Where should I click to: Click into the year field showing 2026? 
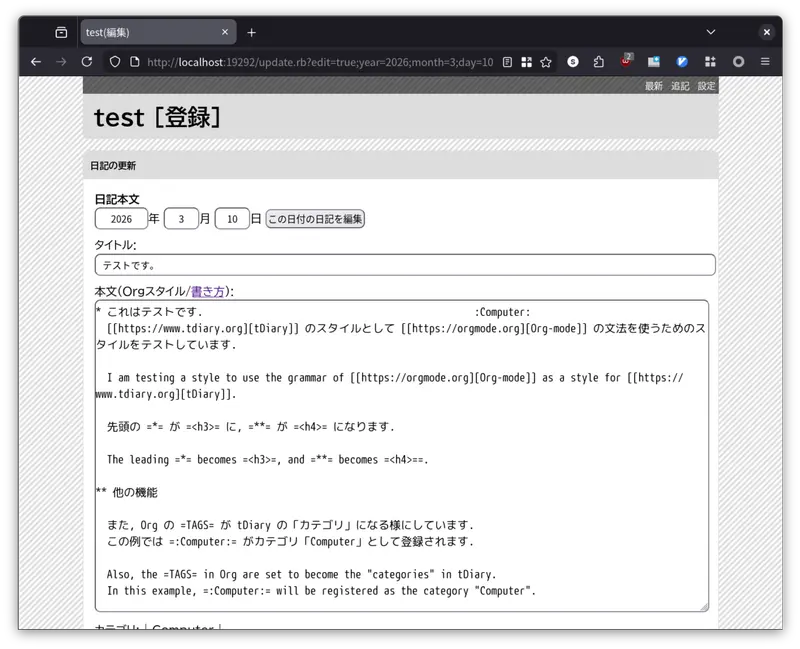pos(121,219)
